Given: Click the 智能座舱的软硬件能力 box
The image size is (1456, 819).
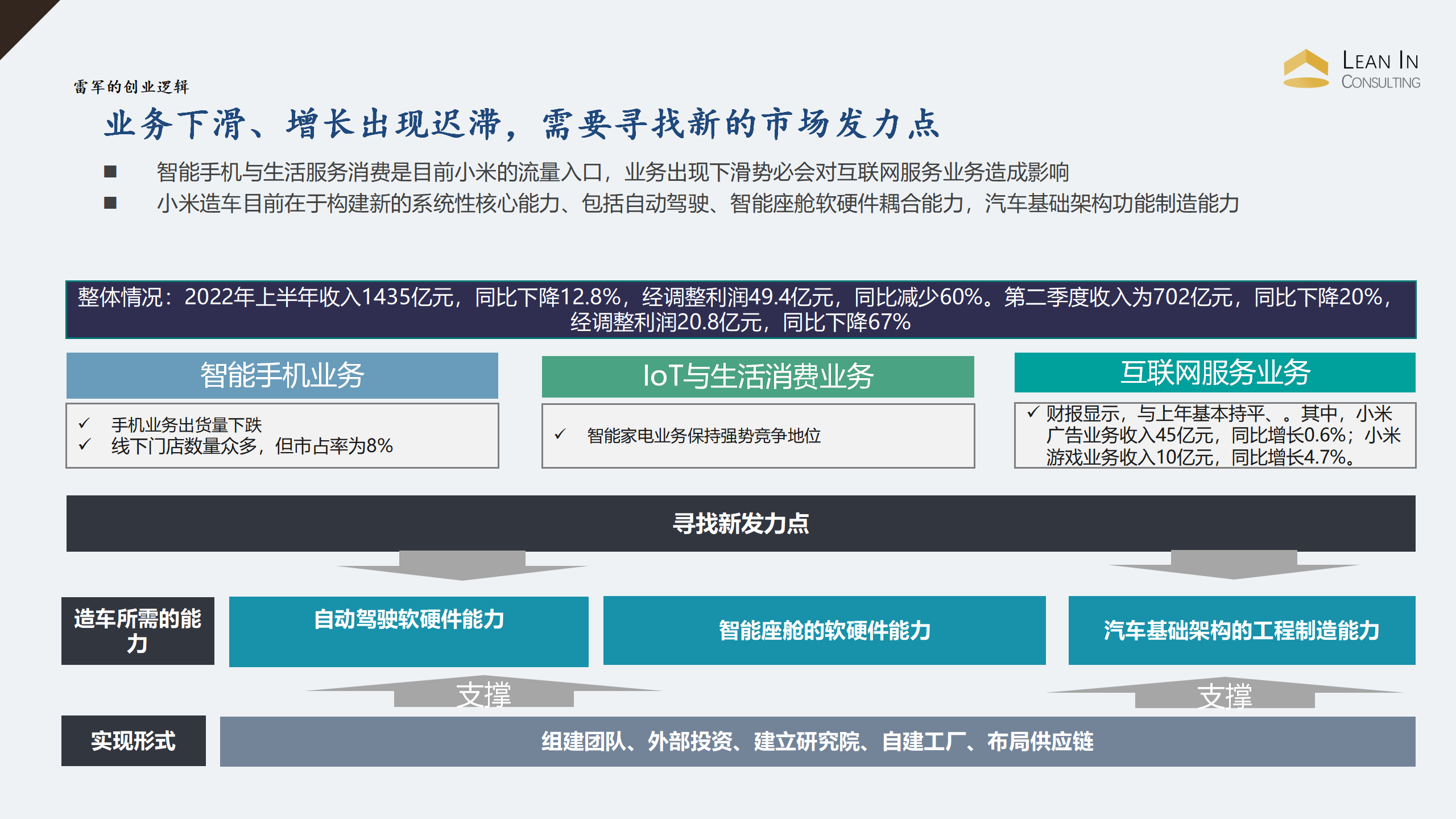Looking at the screenshot, I should (x=824, y=630).
